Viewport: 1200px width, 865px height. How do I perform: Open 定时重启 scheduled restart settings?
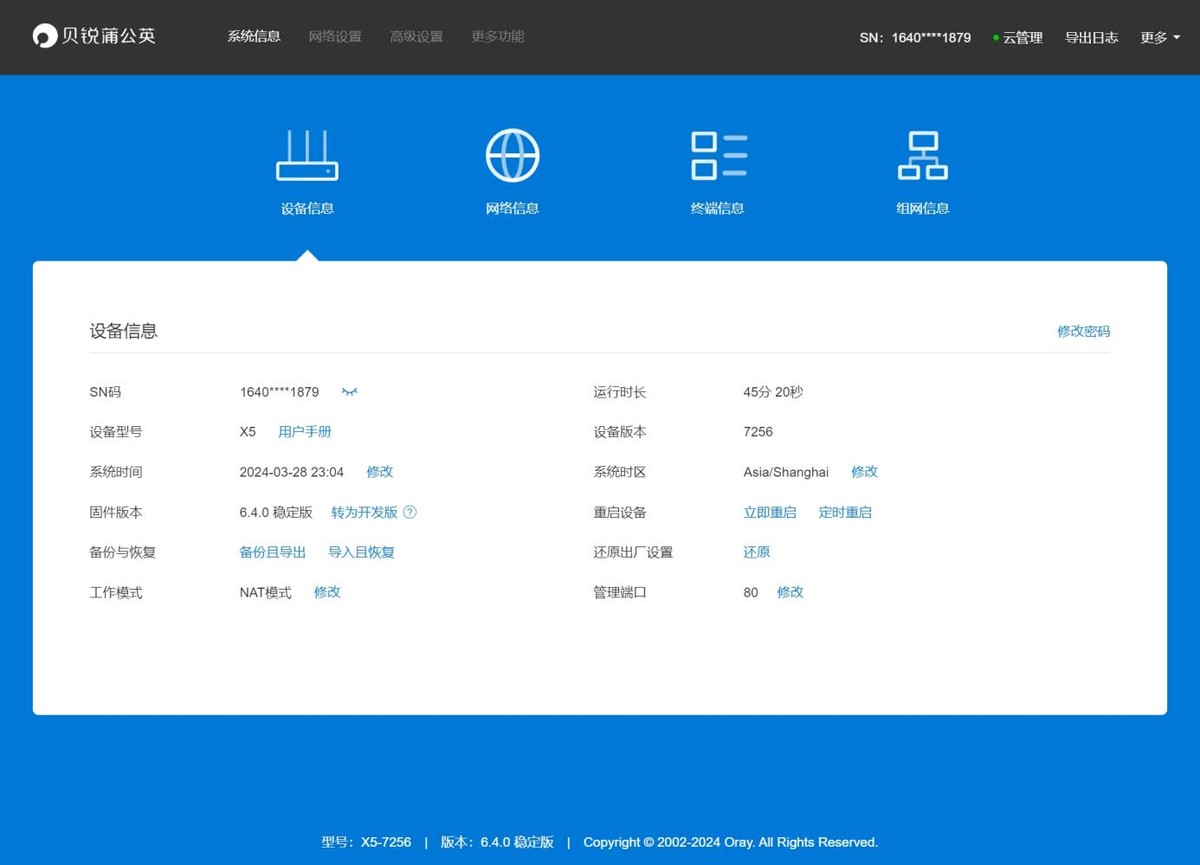(845, 512)
